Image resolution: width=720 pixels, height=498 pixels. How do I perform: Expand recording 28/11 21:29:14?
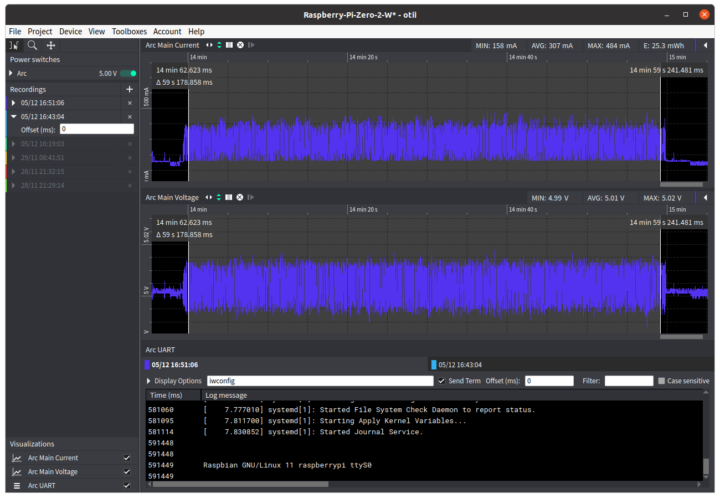point(13,185)
